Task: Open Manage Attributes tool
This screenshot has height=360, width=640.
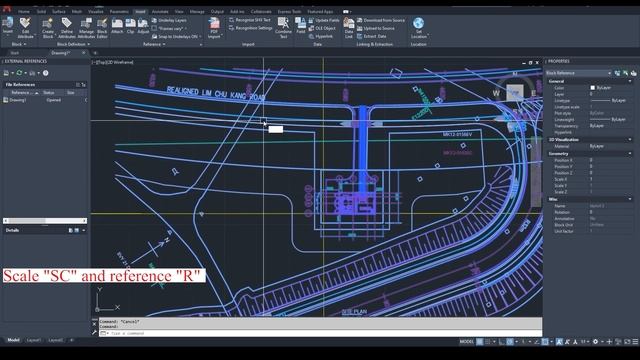Action: [86, 28]
